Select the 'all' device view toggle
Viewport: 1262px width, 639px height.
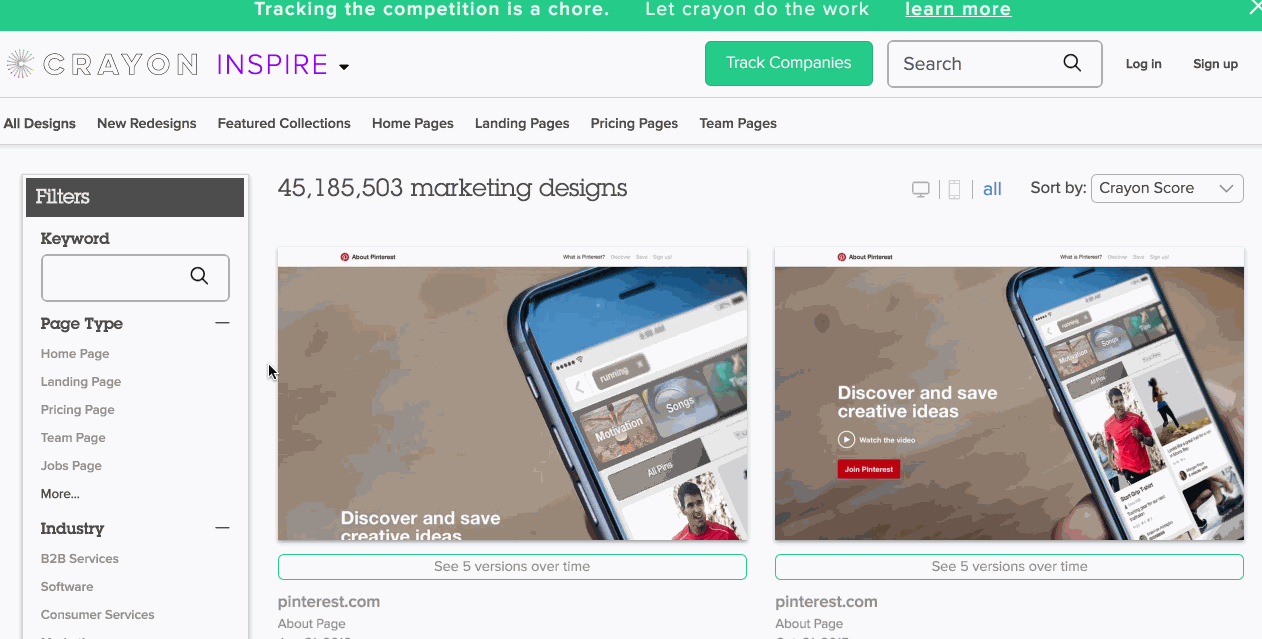click(992, 189)
